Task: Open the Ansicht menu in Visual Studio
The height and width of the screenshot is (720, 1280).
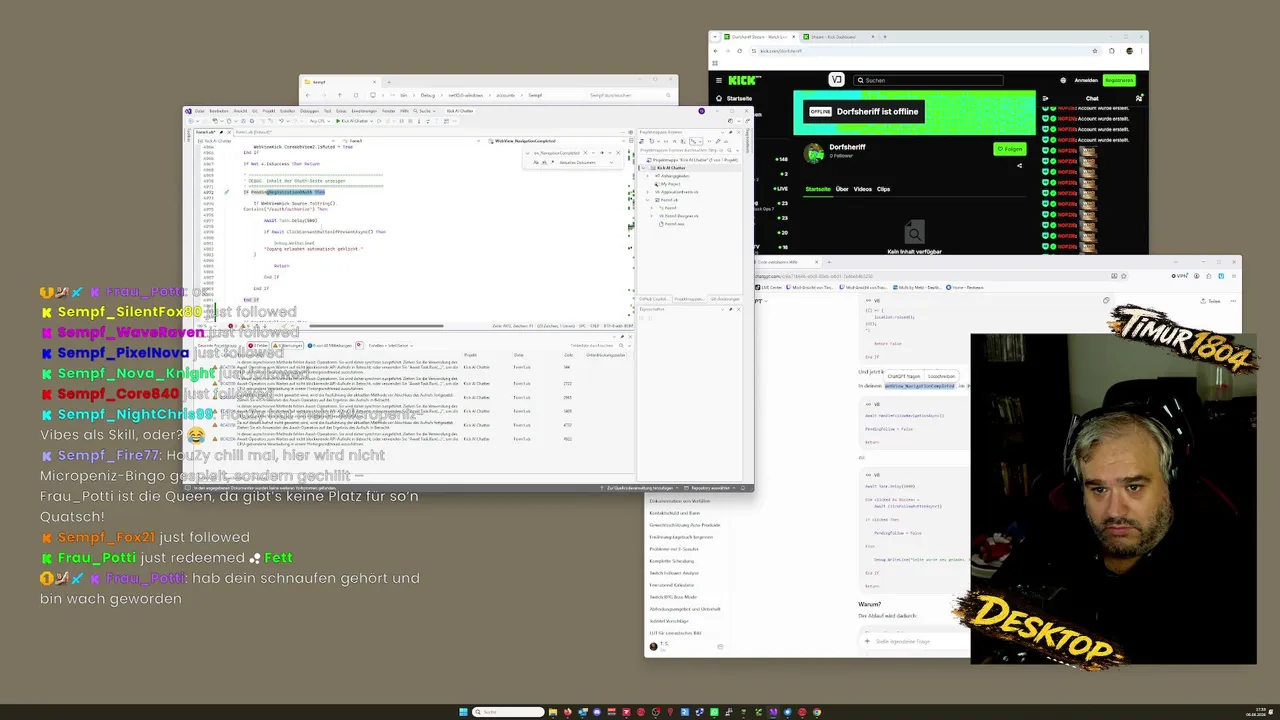Action: (x=240, y=111)
